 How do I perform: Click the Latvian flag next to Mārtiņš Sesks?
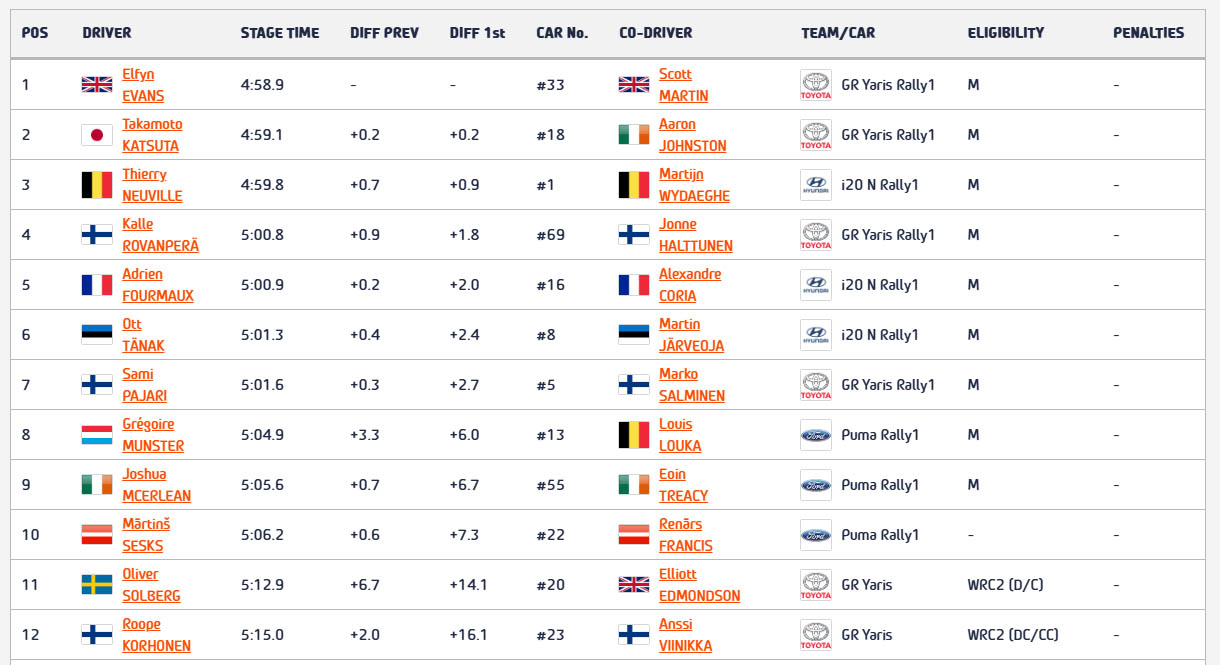[97, 535]
